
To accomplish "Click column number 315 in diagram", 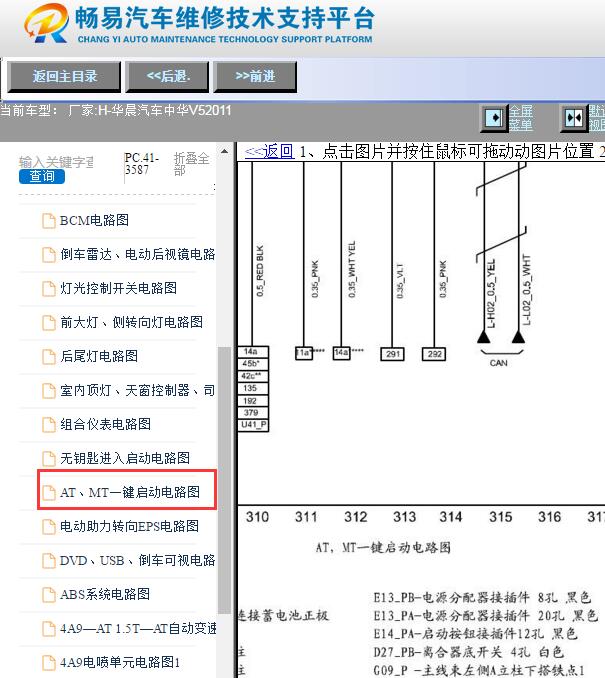I will (x=500, y=517).
